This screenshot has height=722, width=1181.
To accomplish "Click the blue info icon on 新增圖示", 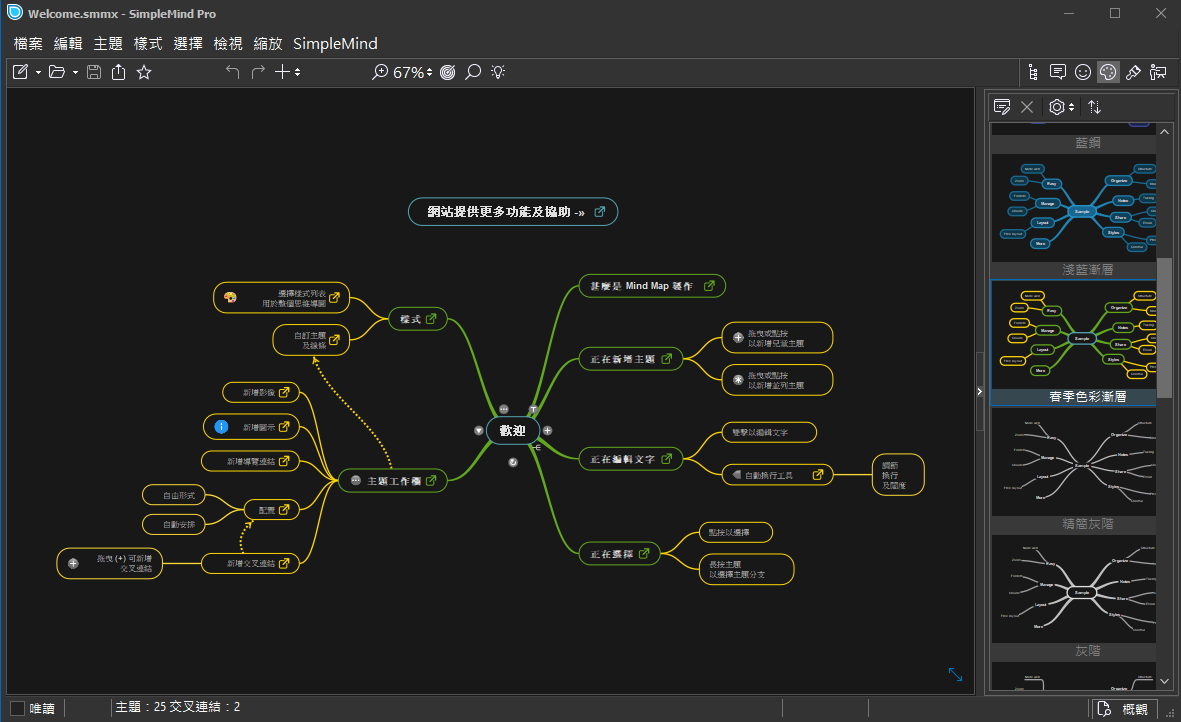I will [221, 427].
